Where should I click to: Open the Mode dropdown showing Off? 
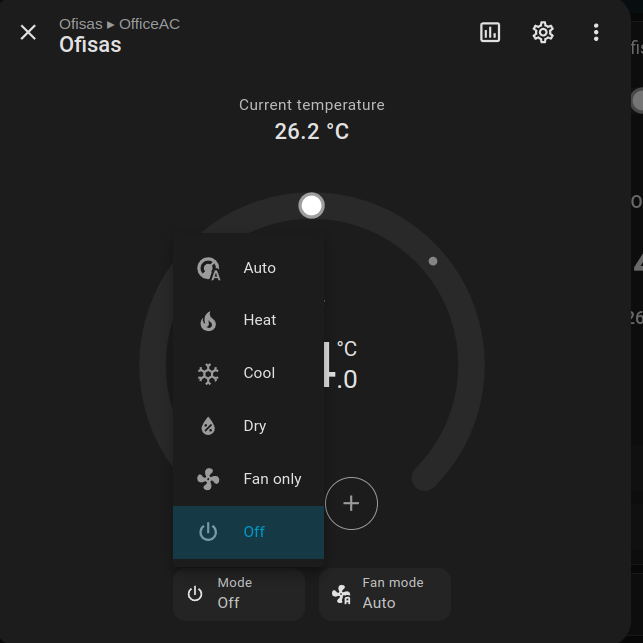(x=239, y=594)
